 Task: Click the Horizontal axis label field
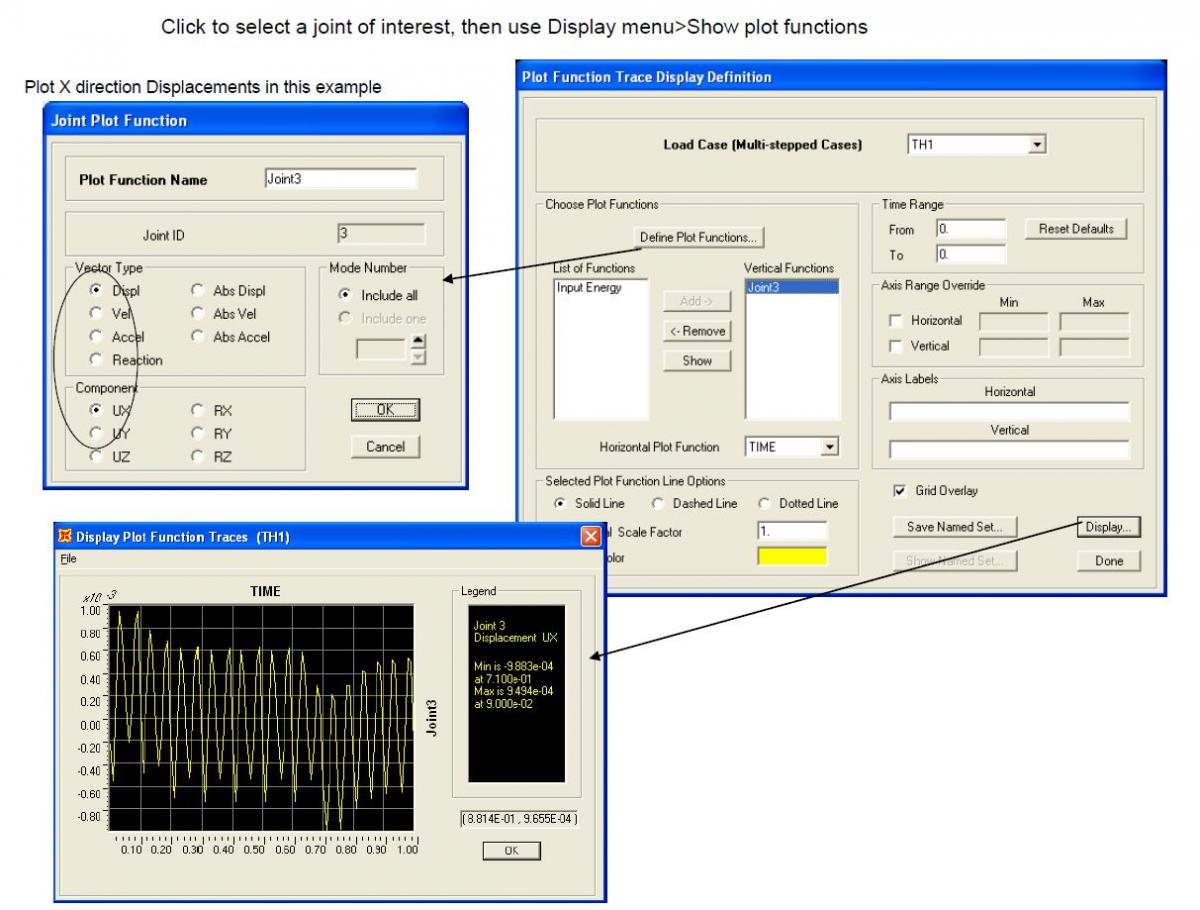(x=1009, y=412)
